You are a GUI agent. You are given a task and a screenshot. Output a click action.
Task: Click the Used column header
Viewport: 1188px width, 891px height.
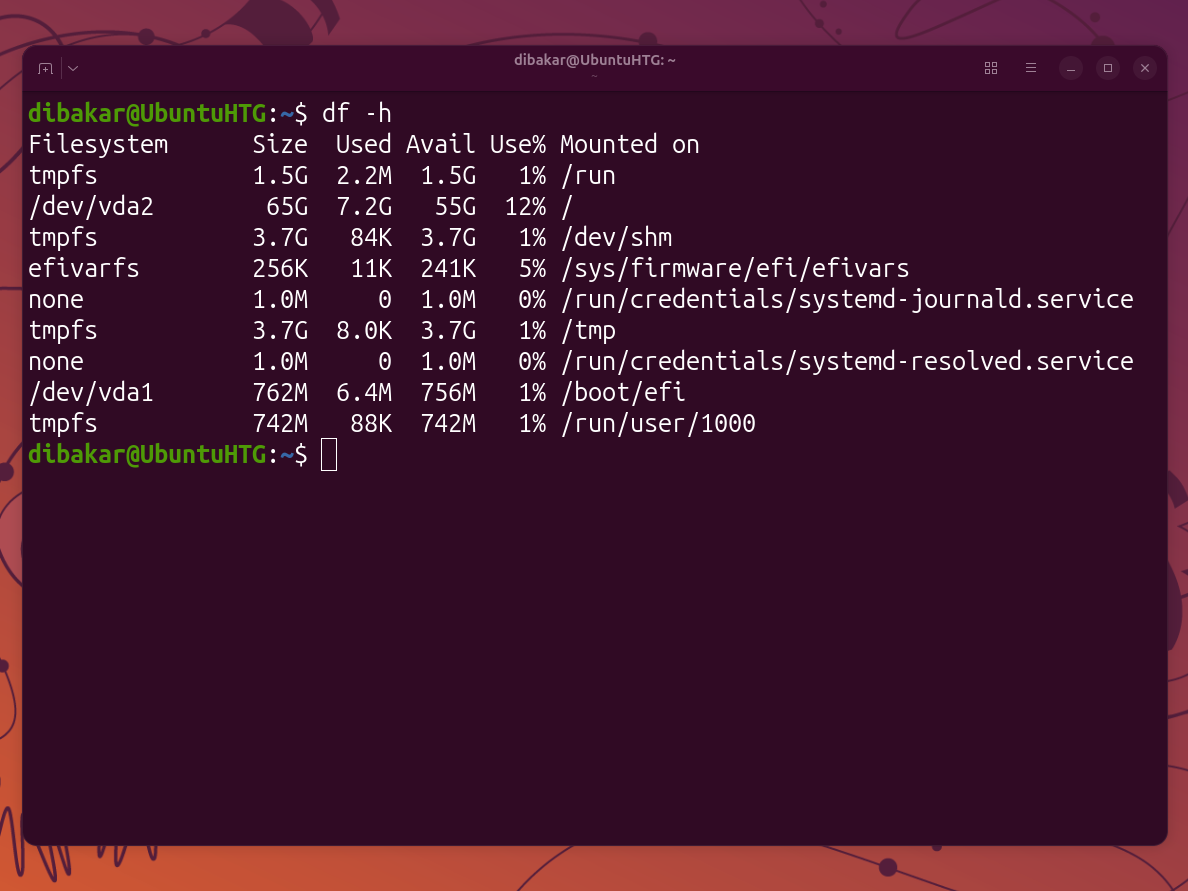tap(364, 145)
